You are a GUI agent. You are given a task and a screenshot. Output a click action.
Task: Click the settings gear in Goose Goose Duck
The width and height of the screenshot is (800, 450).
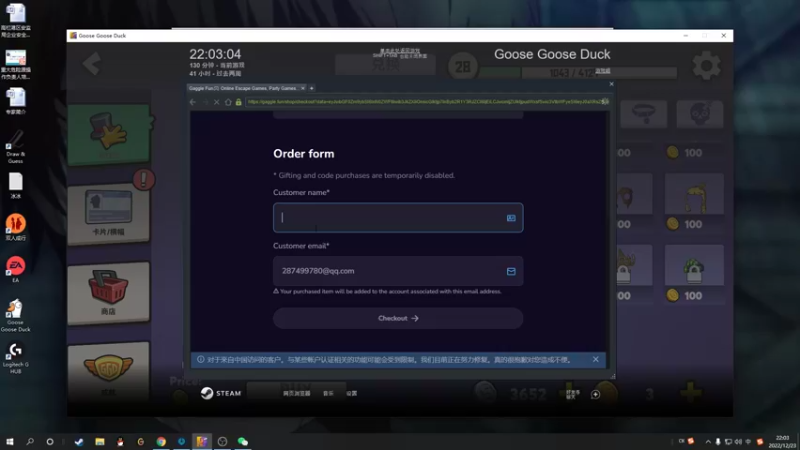pos(707,65)
